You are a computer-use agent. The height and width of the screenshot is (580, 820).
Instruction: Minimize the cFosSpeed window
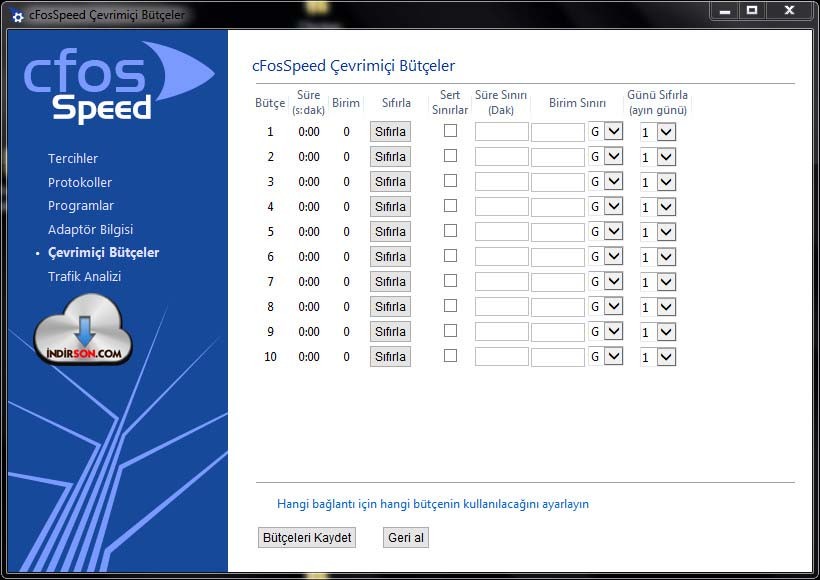coord(724,10)
